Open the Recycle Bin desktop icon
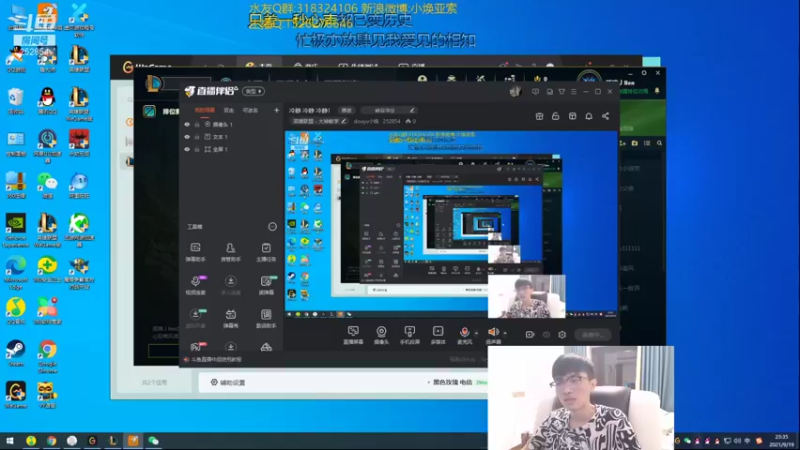The height and width of the screenshot is (450, 800). pyautogui.click(x=15, y=101)
